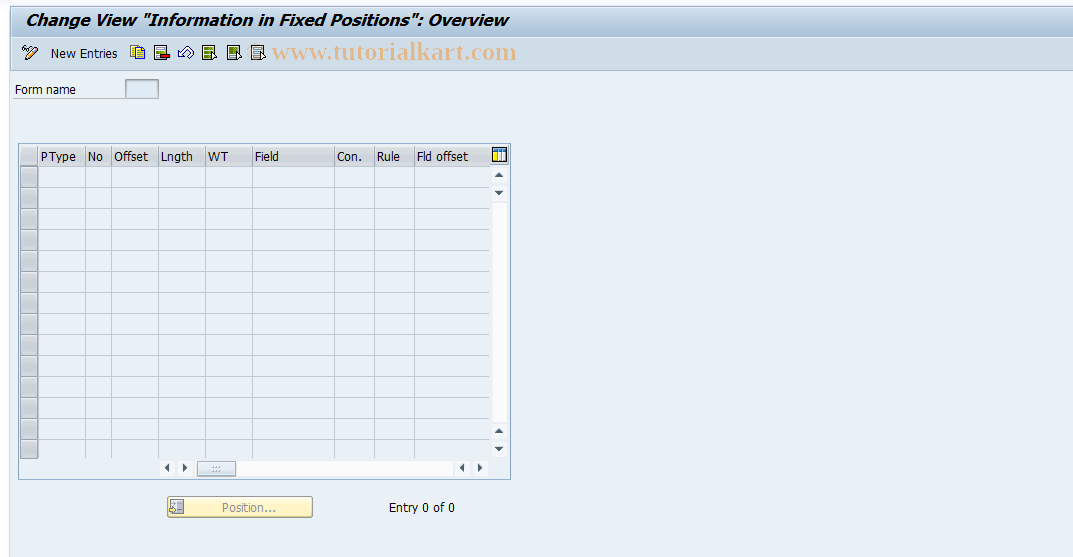Click top scroll-down arrow below header
1073x557 pixels.
click(500, 193)
